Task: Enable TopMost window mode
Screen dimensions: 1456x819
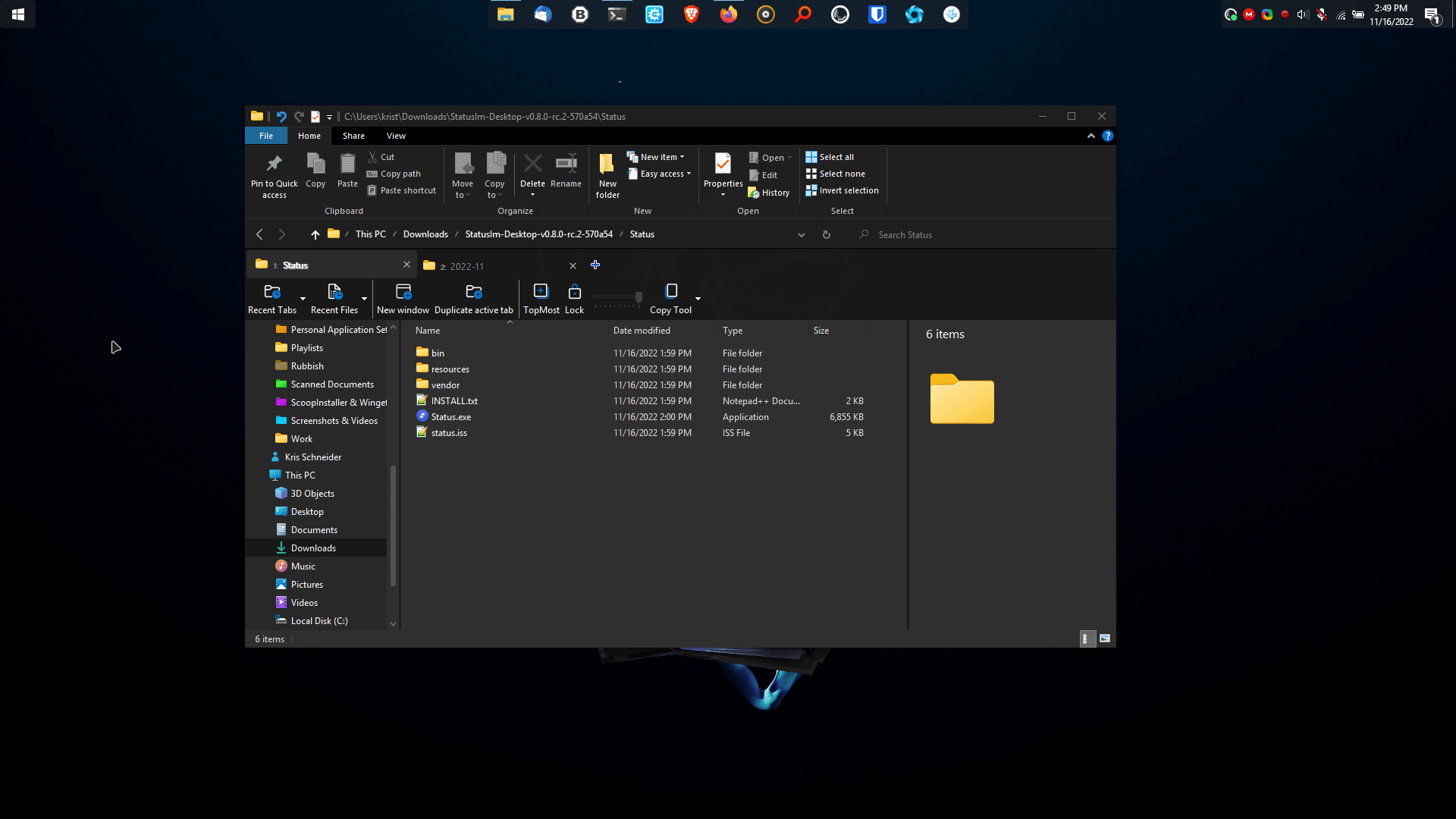Action: 541,297
